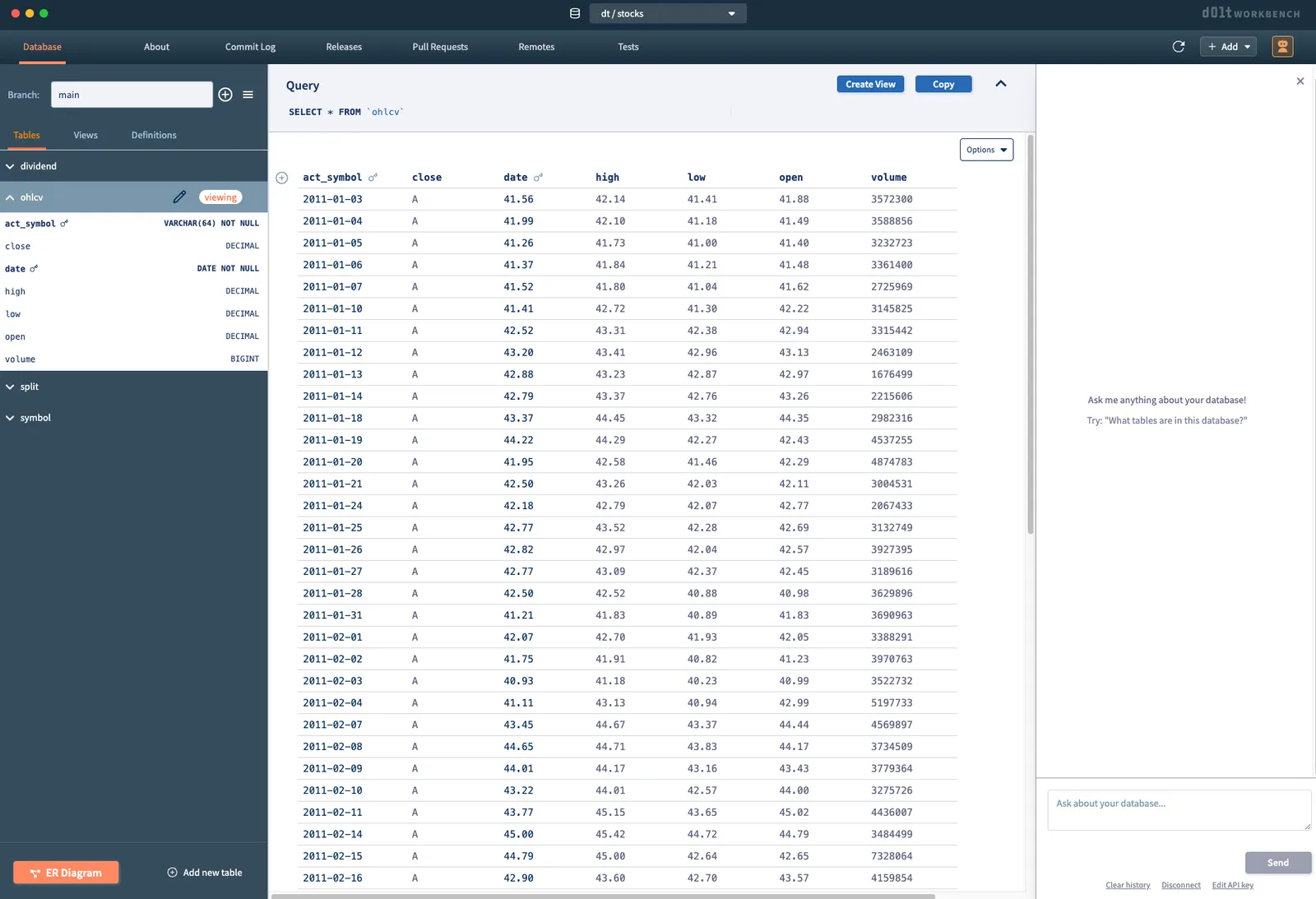Close the chat assistant panel
The image size is (1316, 899).
pyautogui.click(x=1300, y=81)
